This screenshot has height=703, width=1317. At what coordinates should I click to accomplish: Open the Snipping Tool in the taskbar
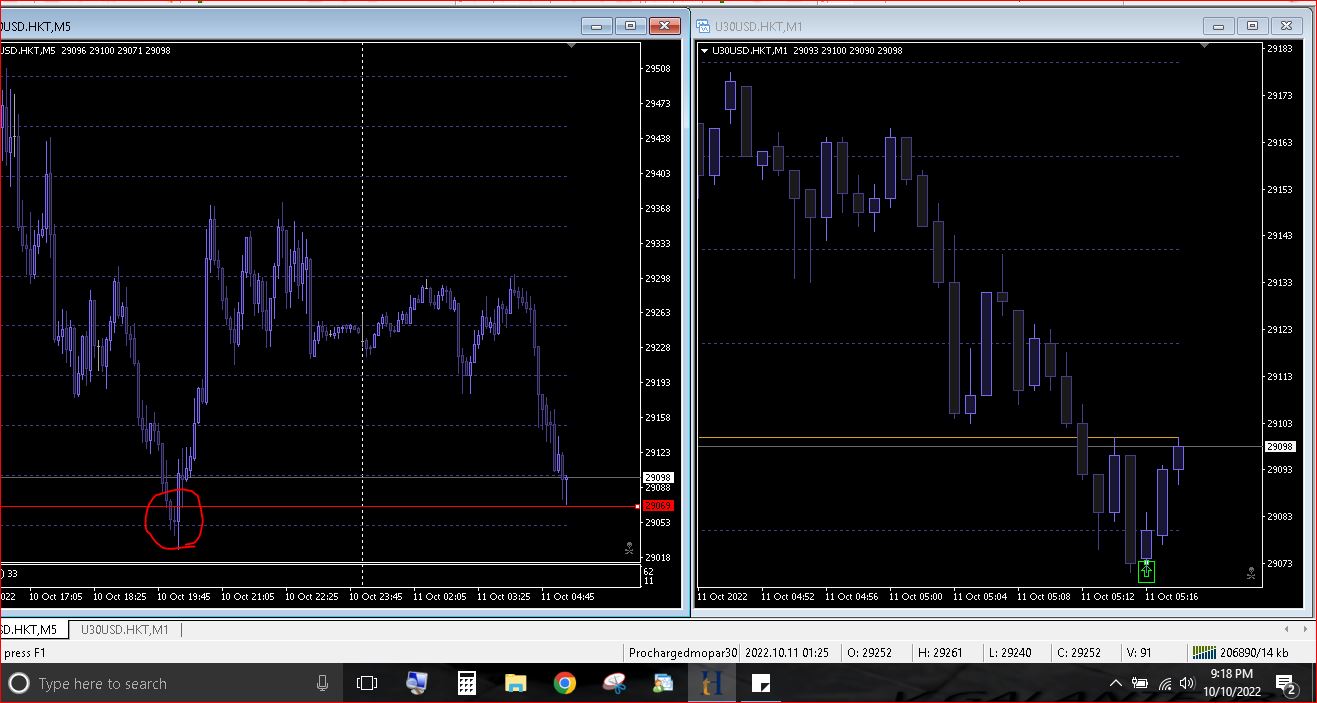pyautogui.click(x=613, y=683)
